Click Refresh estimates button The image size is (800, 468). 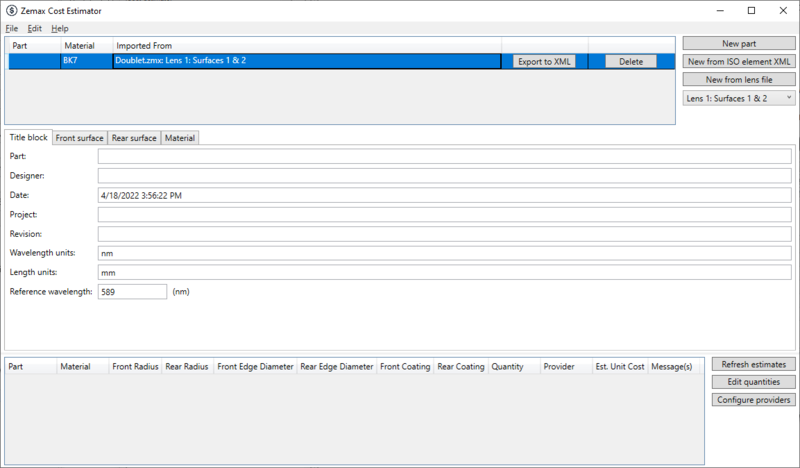pos(754,364)
